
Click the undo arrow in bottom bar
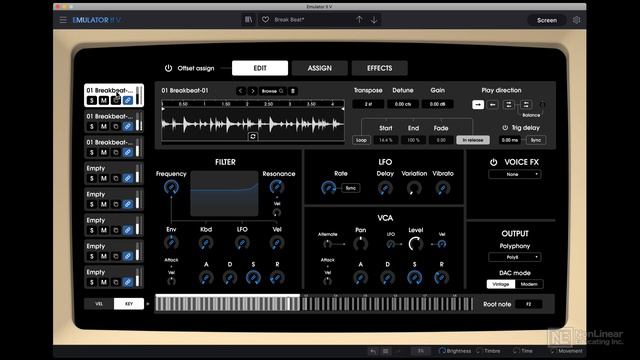373,351
